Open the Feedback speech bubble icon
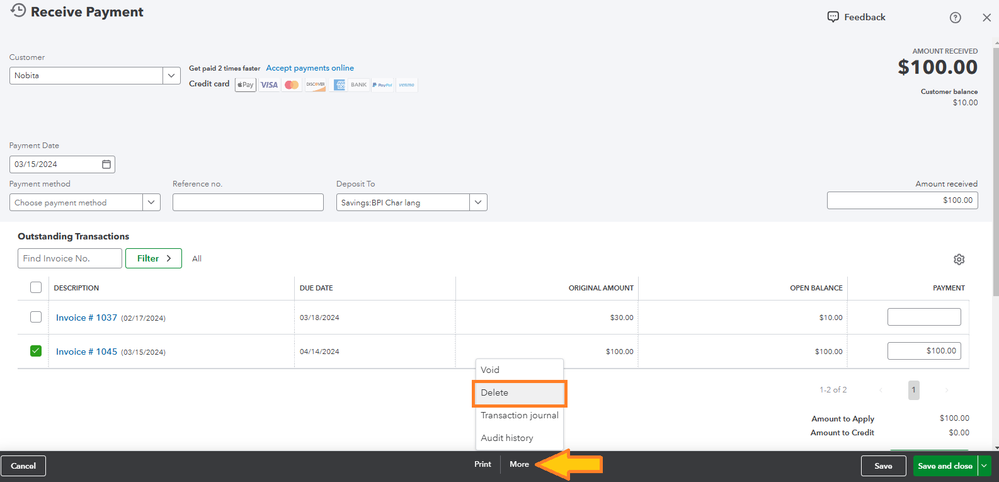999x482 pixels. pyautogui.click(x=833, y=17)
